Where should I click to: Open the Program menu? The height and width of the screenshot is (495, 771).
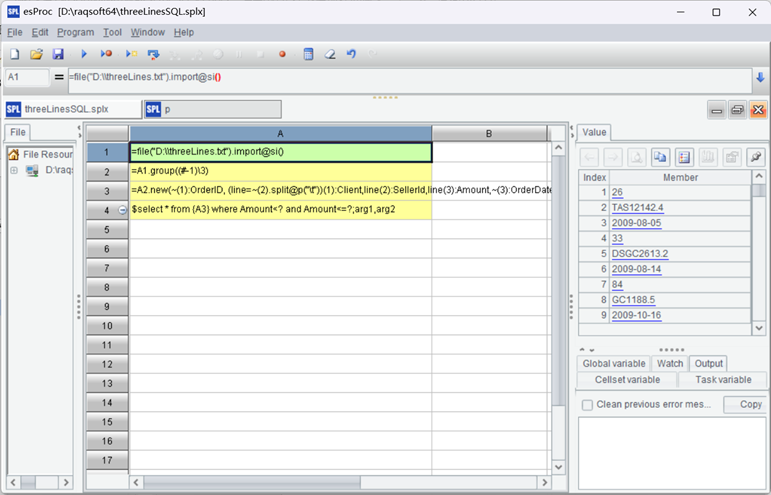click(x=75, y=32)
